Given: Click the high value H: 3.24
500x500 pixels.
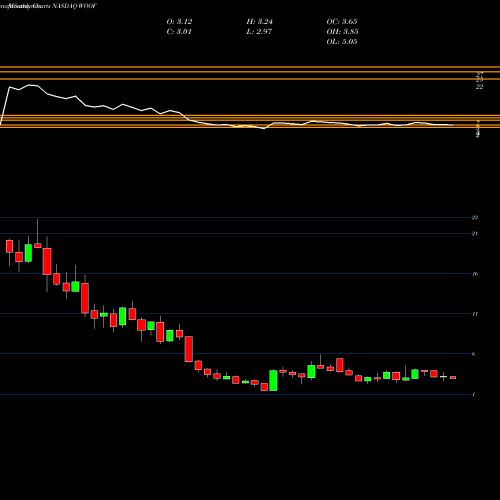Looking at the screenshot, I should click(x=259, y=22).
